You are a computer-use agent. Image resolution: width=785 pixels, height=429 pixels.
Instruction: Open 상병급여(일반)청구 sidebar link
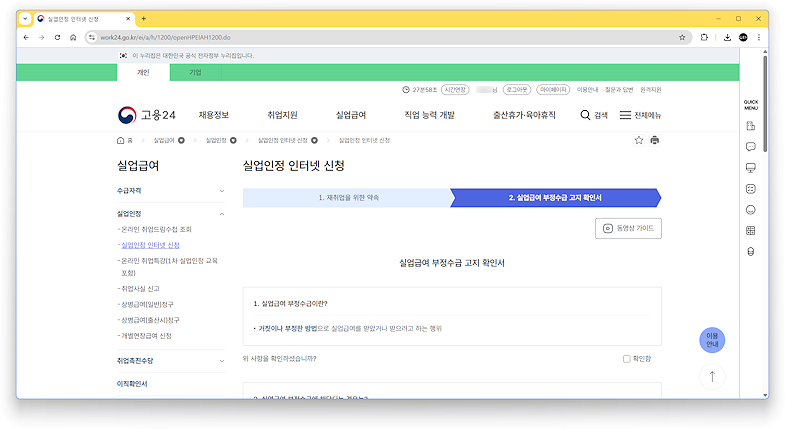tap(147, 304)
